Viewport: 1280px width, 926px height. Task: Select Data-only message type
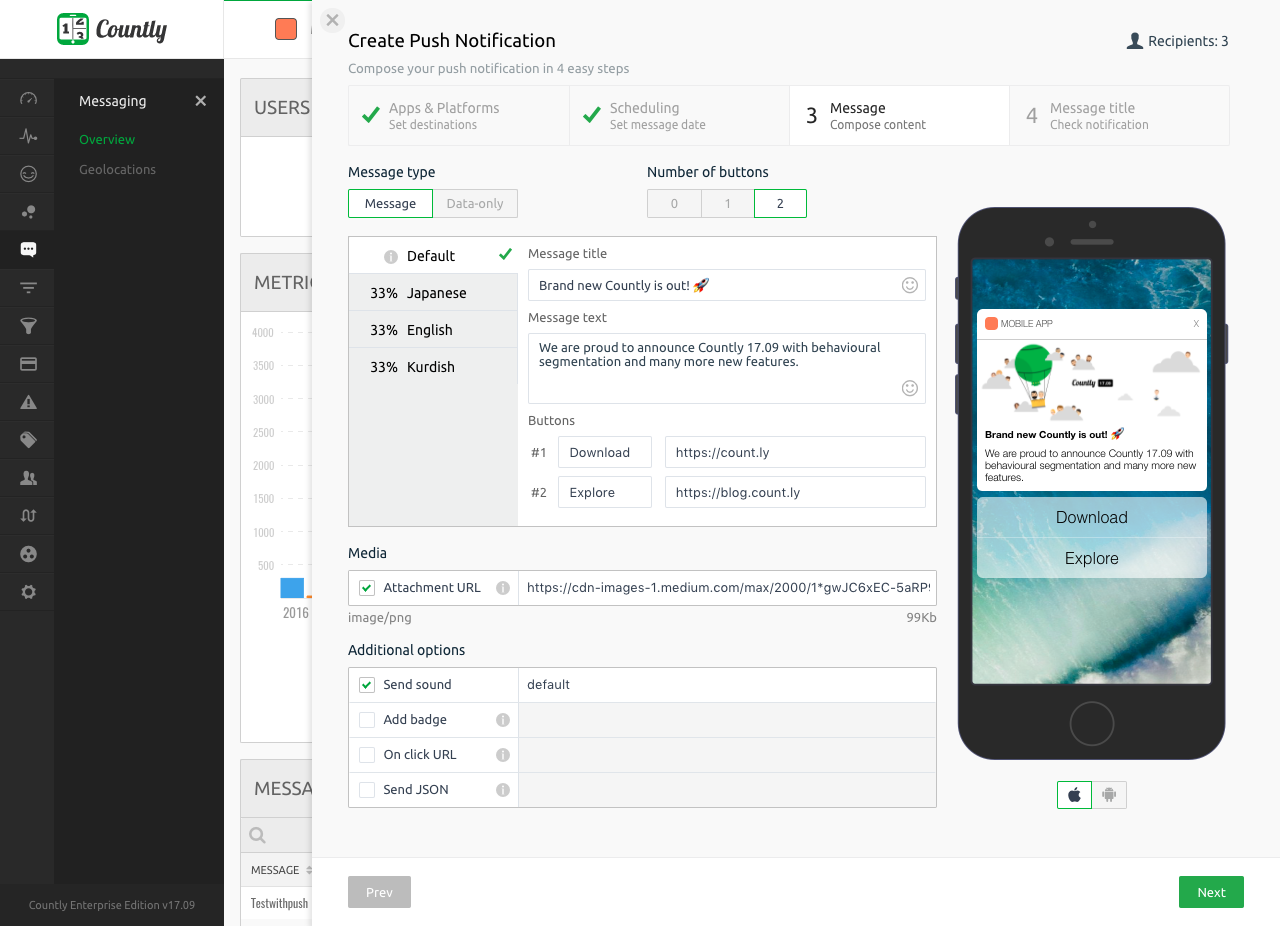click(475, 204)
